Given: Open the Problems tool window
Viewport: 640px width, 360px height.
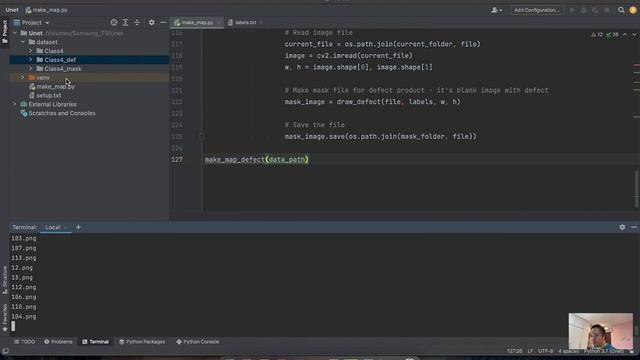Looking at the screenshot, I should (58, 342).
